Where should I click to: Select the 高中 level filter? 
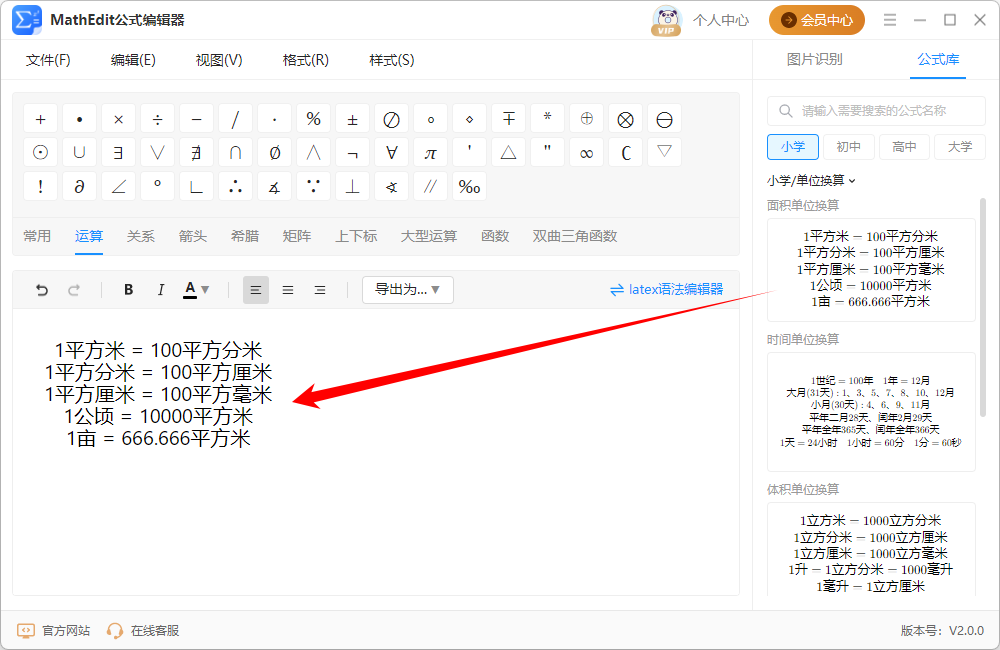904,147
